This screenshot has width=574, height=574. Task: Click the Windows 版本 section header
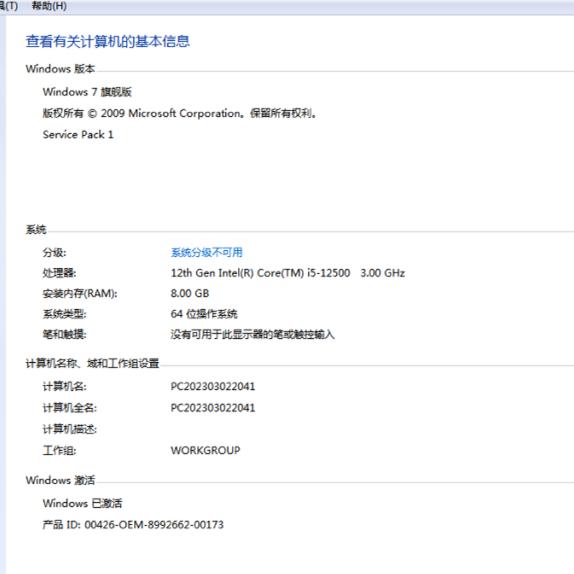[x=60, y=68]
